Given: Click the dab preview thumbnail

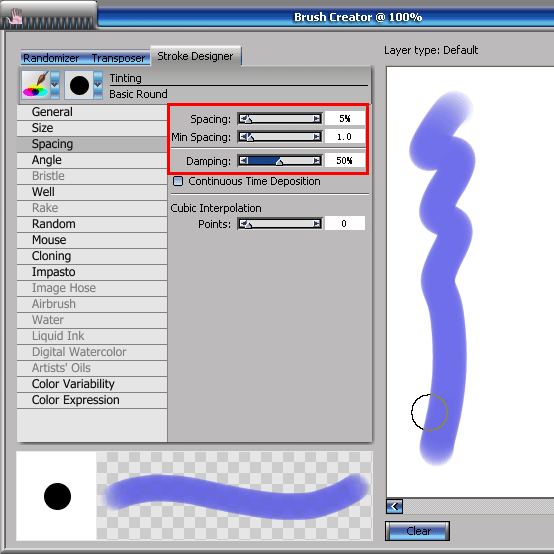Looking at the screenshot, I should (x=57, y=496).
